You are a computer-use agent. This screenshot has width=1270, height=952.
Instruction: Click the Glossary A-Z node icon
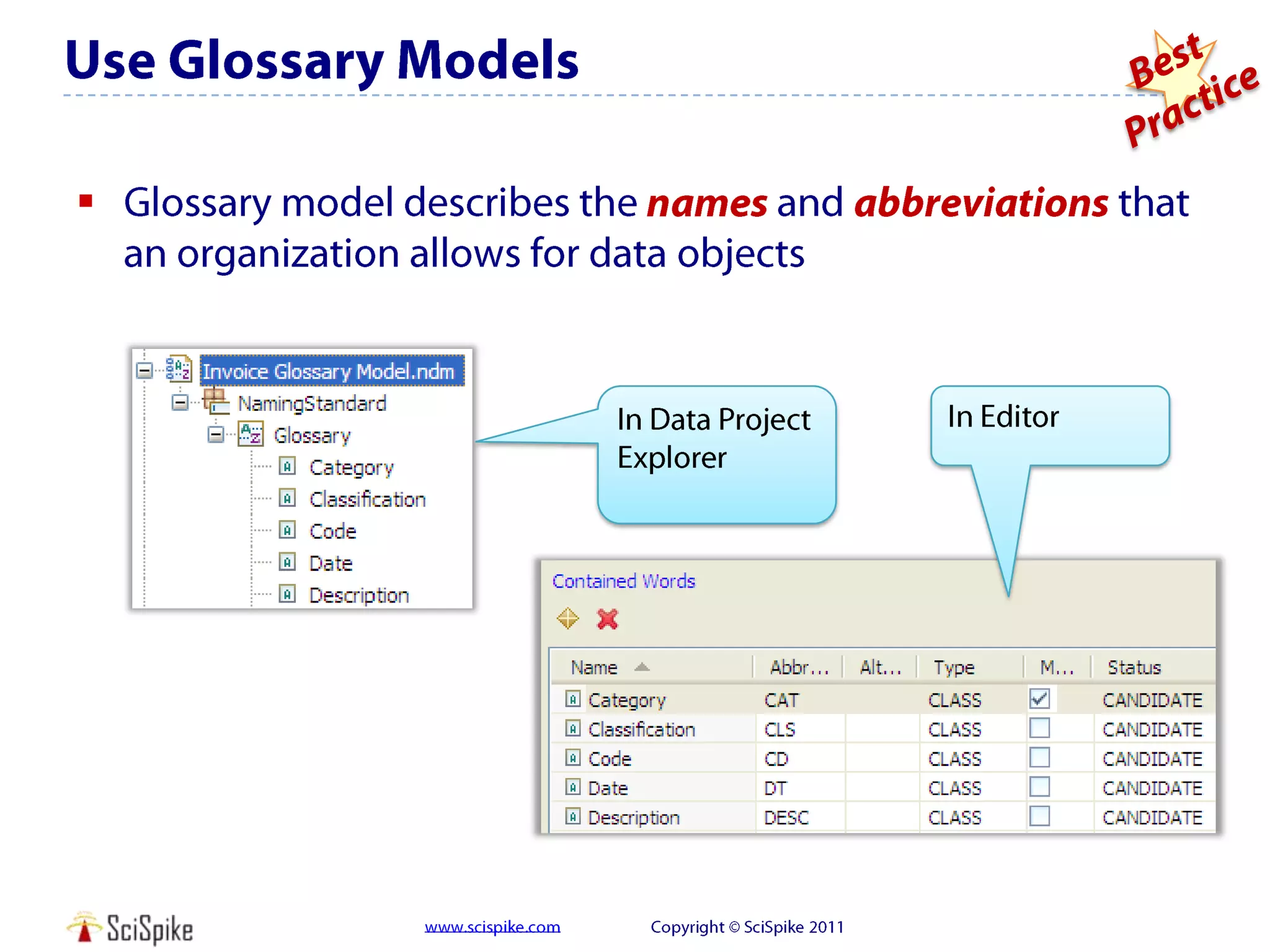[x=251, y=434]
